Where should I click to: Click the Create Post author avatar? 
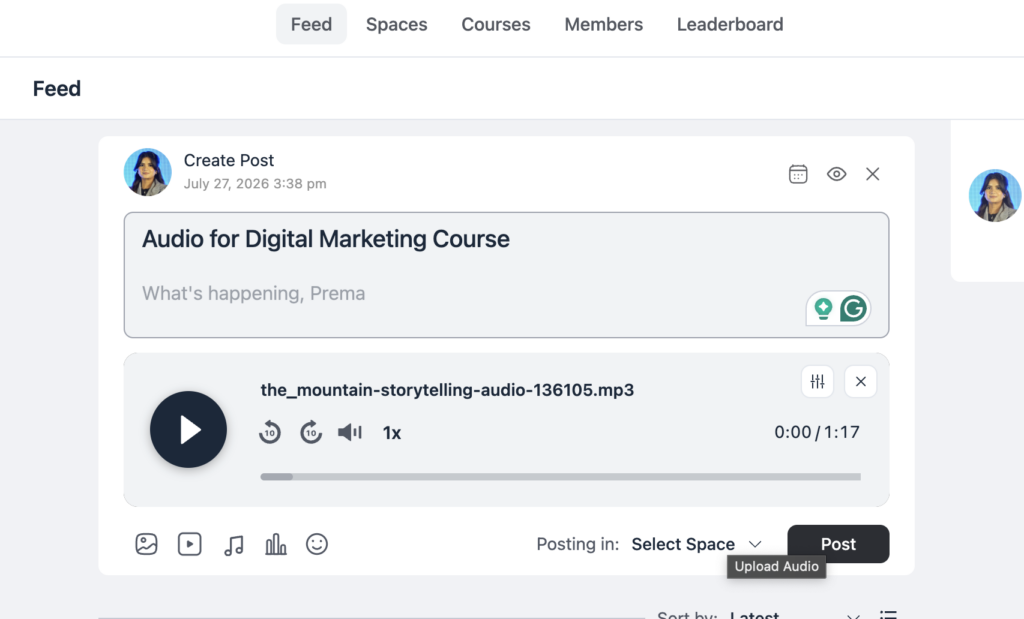pos(148,172)
